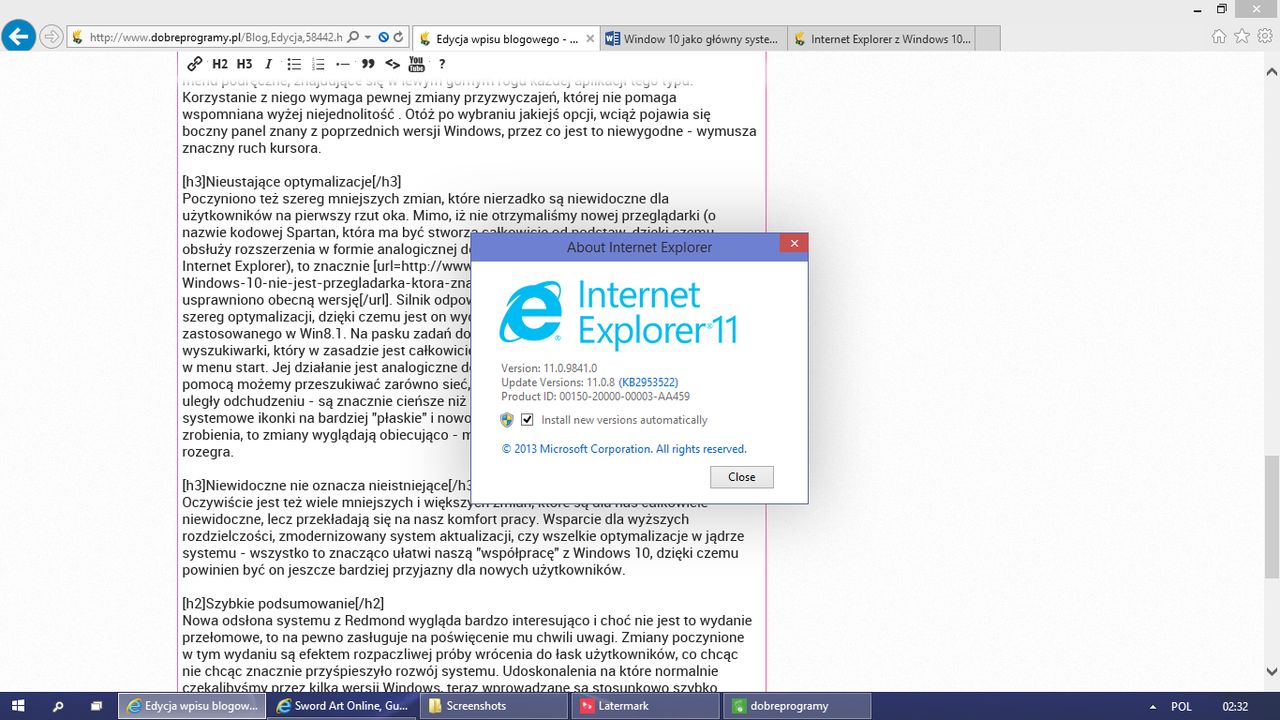Close About Internet Explorer with red X
Screen dimensions: 1280x720
[x=794, y=244]
